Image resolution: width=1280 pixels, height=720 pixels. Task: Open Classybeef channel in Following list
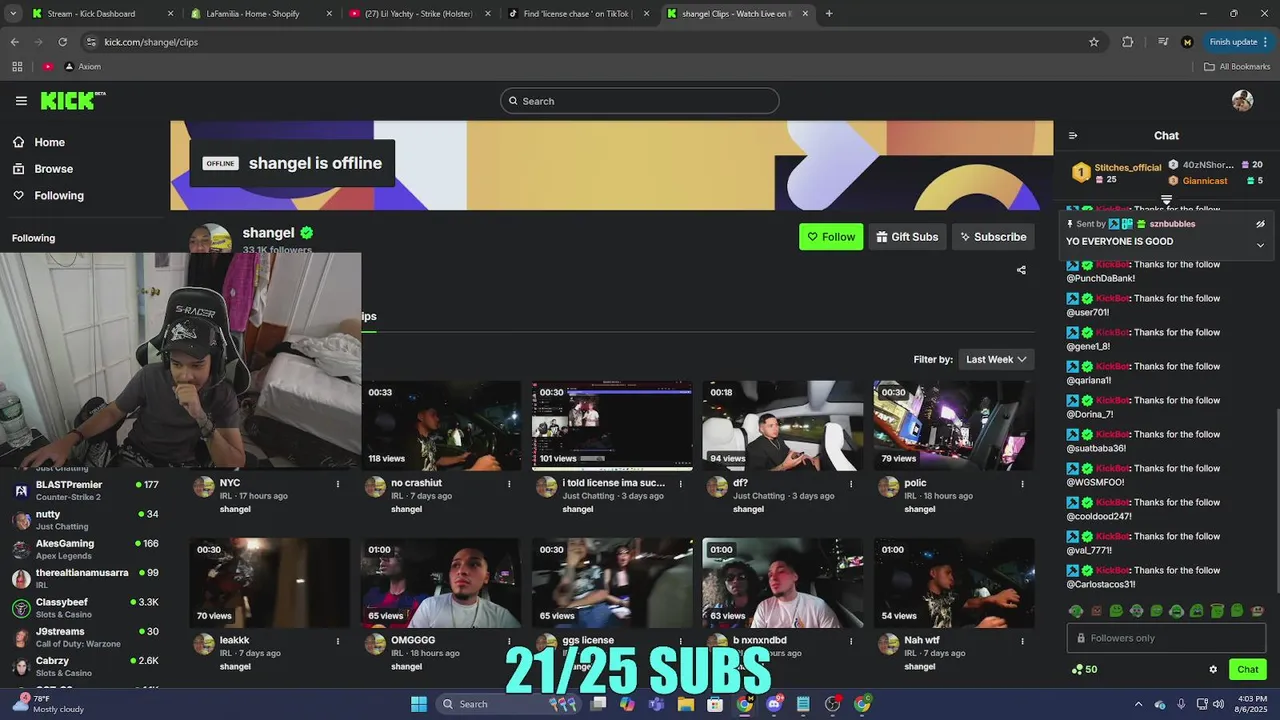(85, 608)
